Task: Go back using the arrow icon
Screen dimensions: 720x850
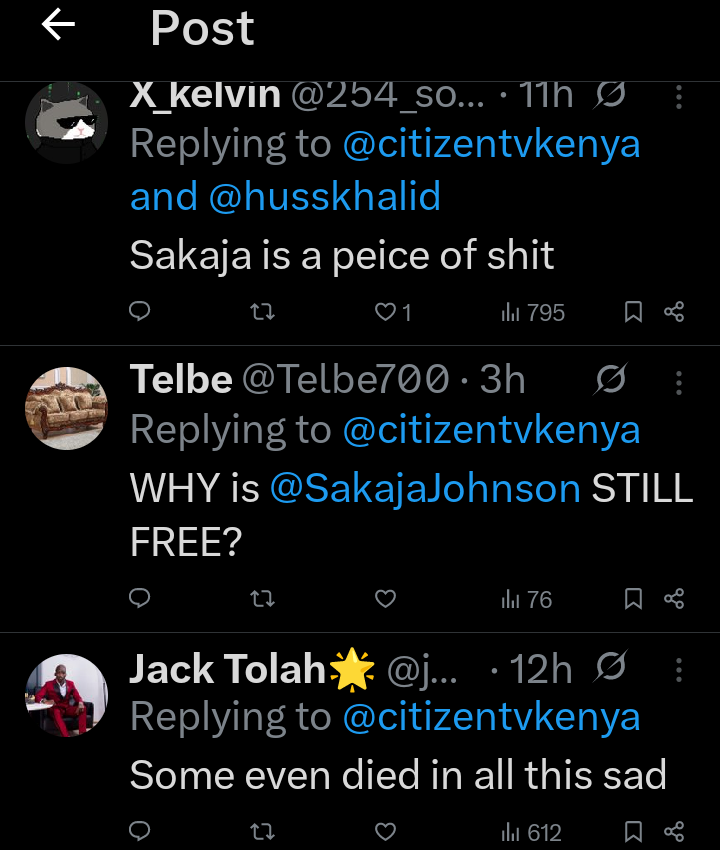Action: pos(58,26)
